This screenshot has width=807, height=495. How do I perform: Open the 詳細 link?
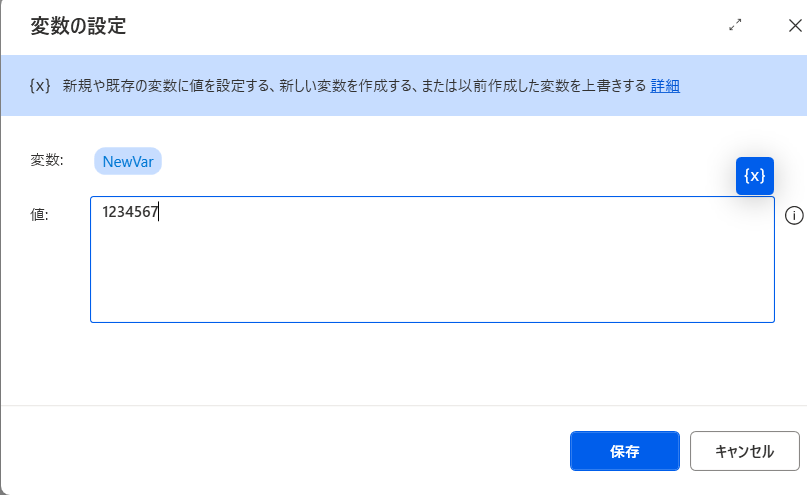pyautogui.click(x=665, y=85)
